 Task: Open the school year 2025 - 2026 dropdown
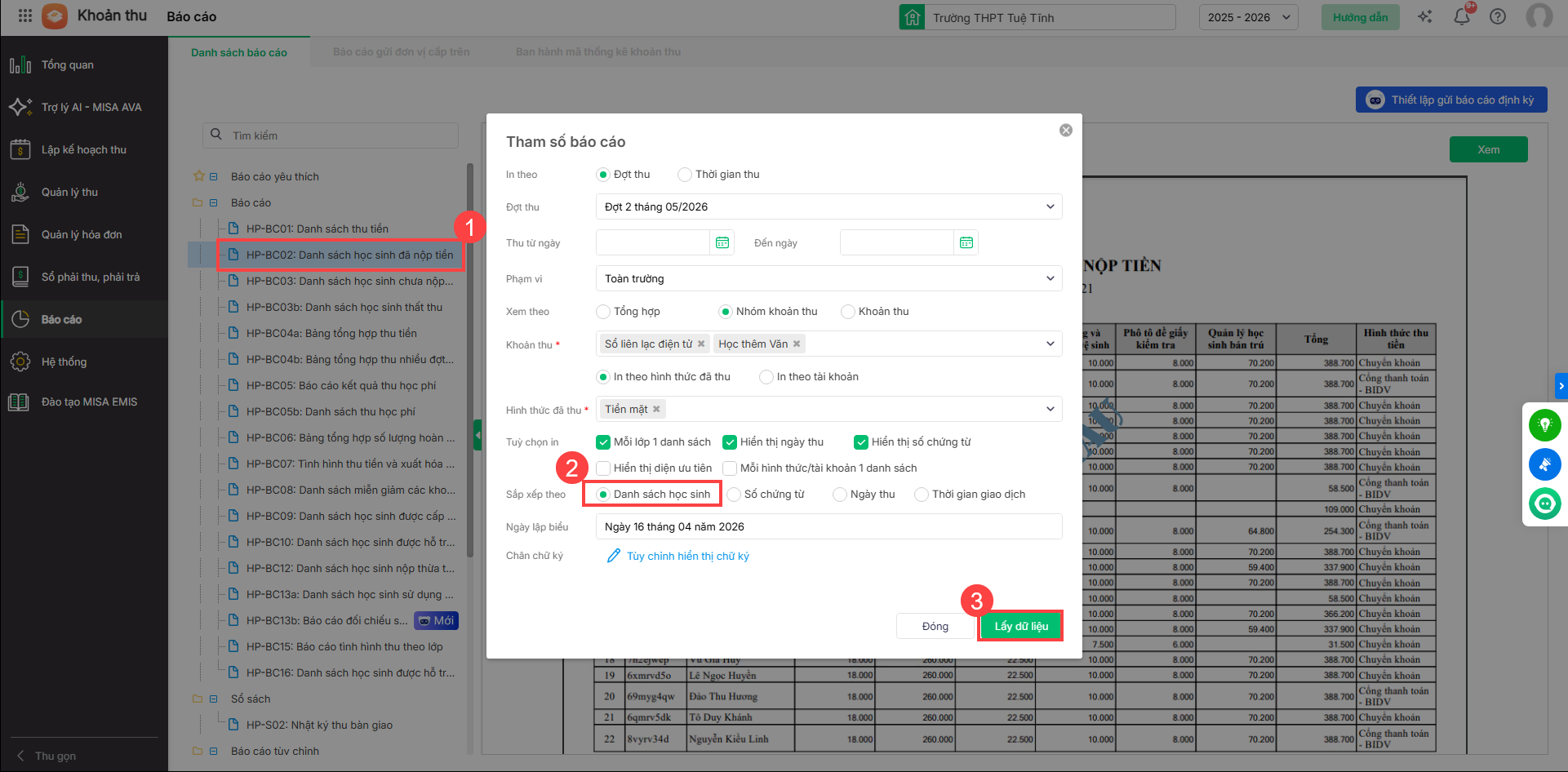click(x=1248, y=17)
